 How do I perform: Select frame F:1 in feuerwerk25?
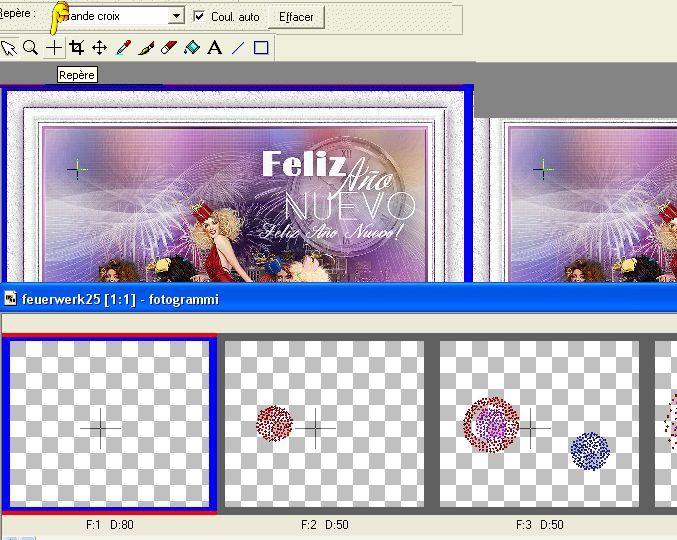point(110,424)
